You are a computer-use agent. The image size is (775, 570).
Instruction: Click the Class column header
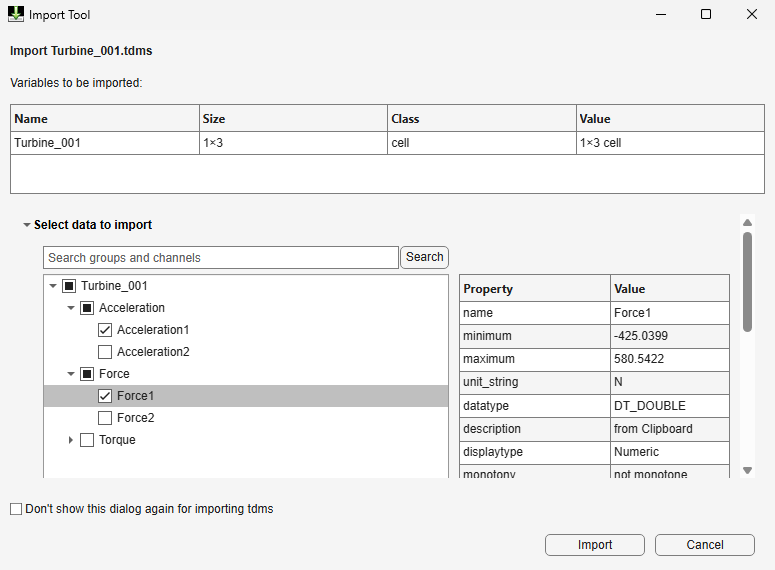482,119
